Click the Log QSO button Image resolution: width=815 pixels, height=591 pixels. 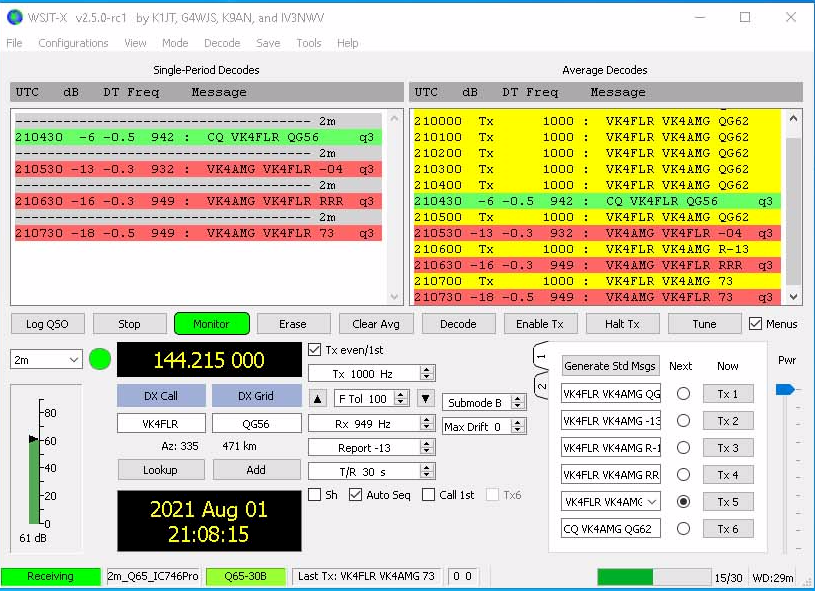[47, 324]
